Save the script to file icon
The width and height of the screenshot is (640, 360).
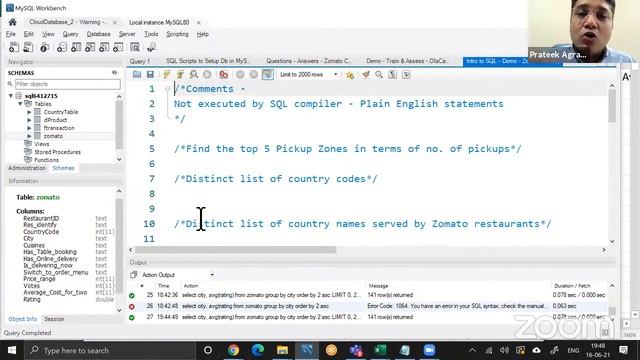click(x=150, y=74)
